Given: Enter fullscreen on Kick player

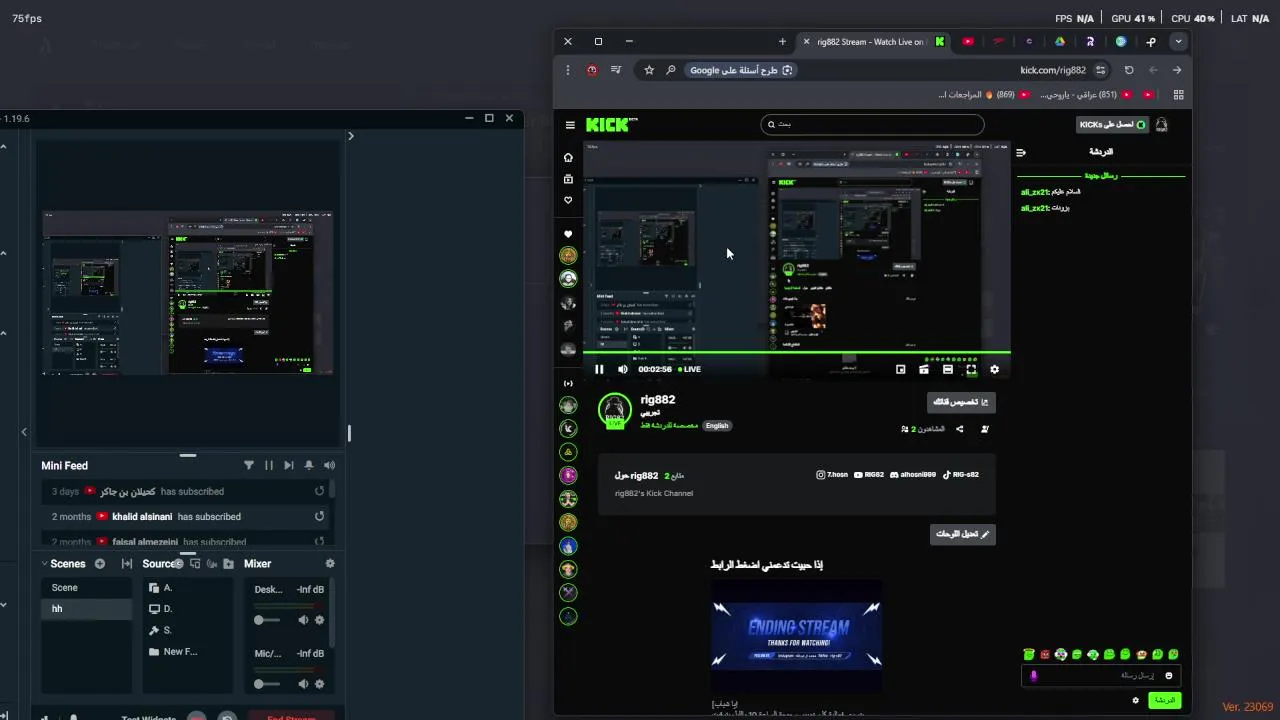Looking at the screenshot, I should (971, 369).
